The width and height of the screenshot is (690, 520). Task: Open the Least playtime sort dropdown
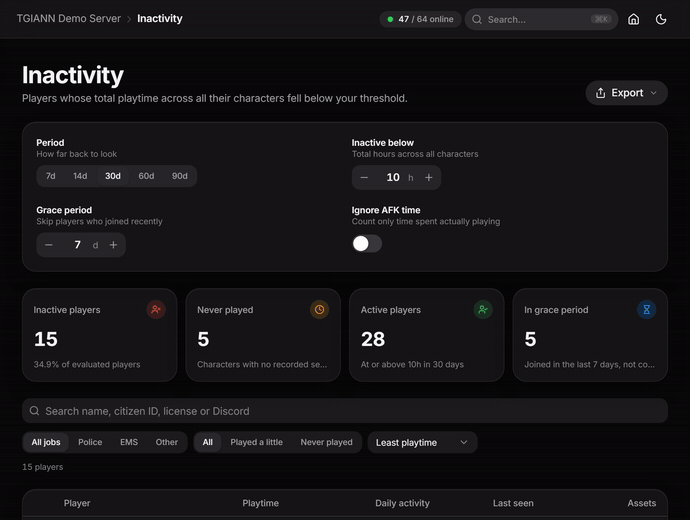[422, 442]
